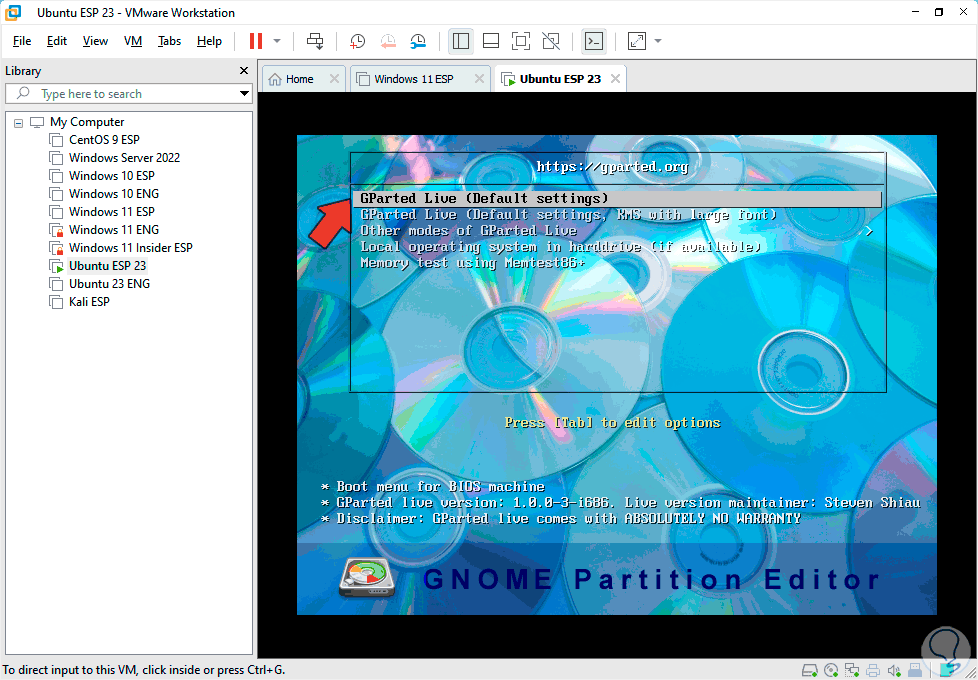Enter full screen mode icon

(x=521, y=41)
